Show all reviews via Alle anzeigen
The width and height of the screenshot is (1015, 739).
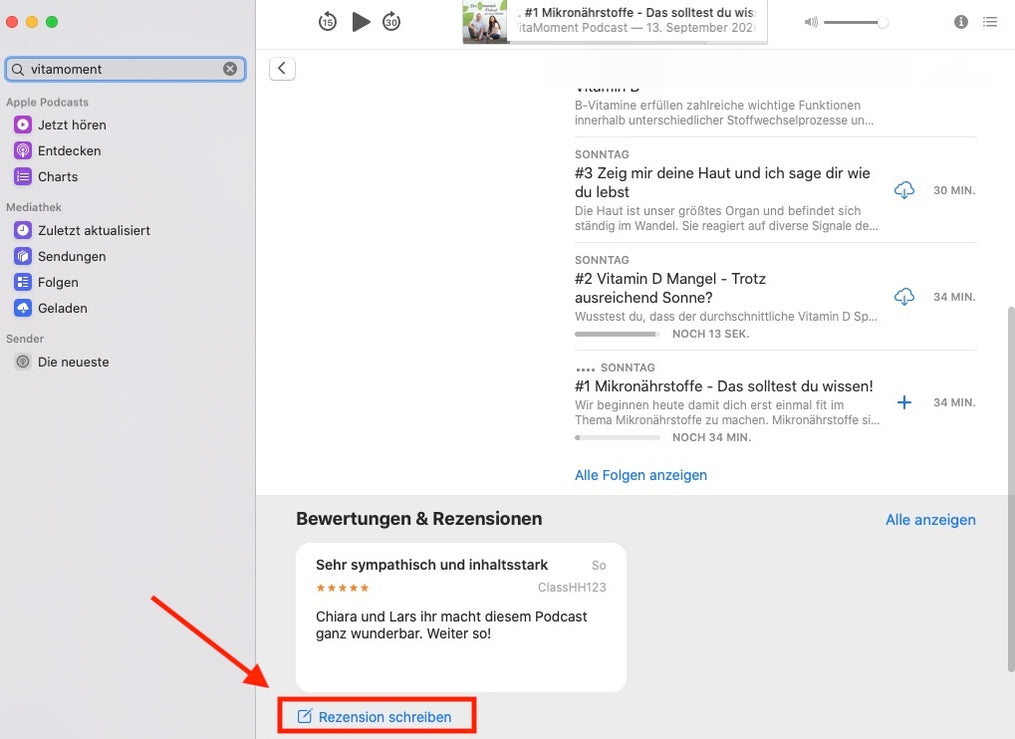click(930, 520)
